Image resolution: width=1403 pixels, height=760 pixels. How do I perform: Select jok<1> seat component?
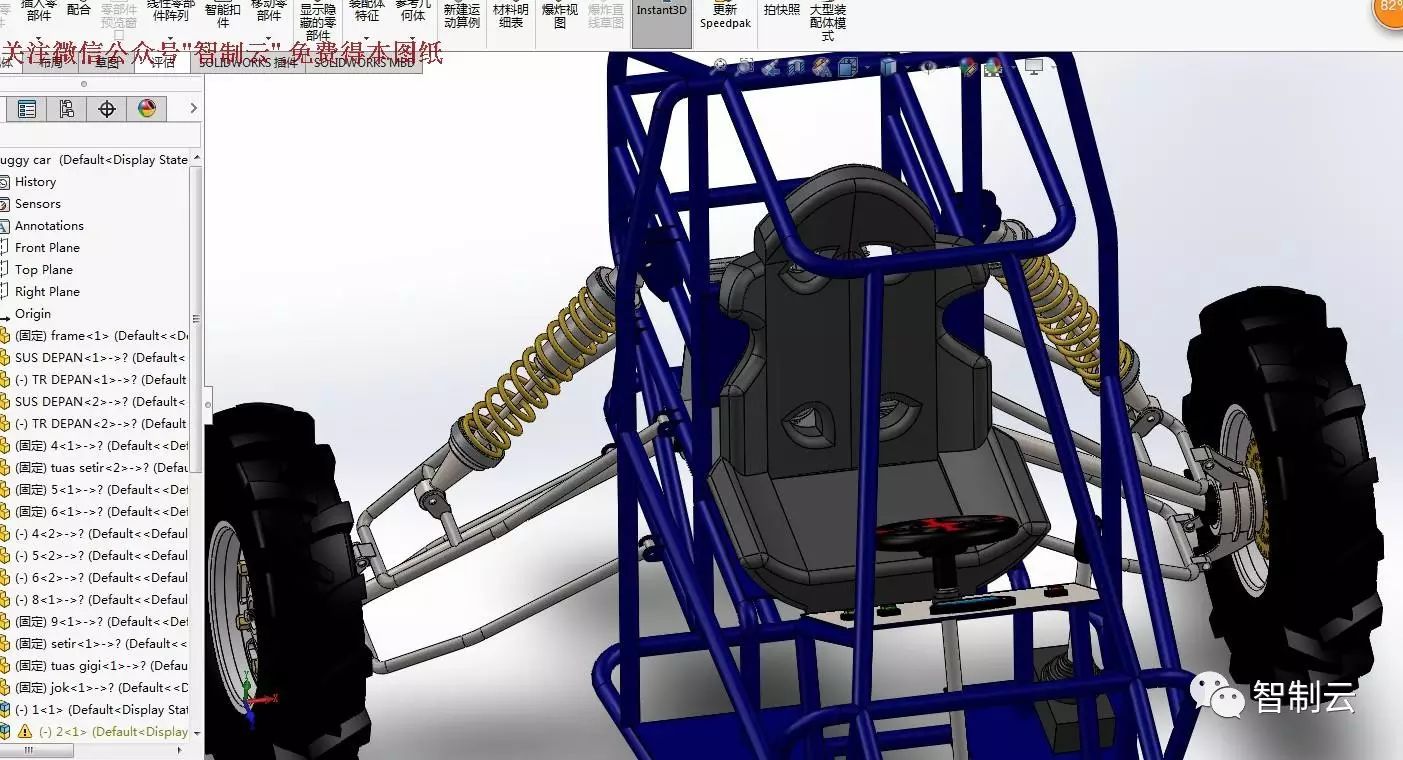point(95,688)
